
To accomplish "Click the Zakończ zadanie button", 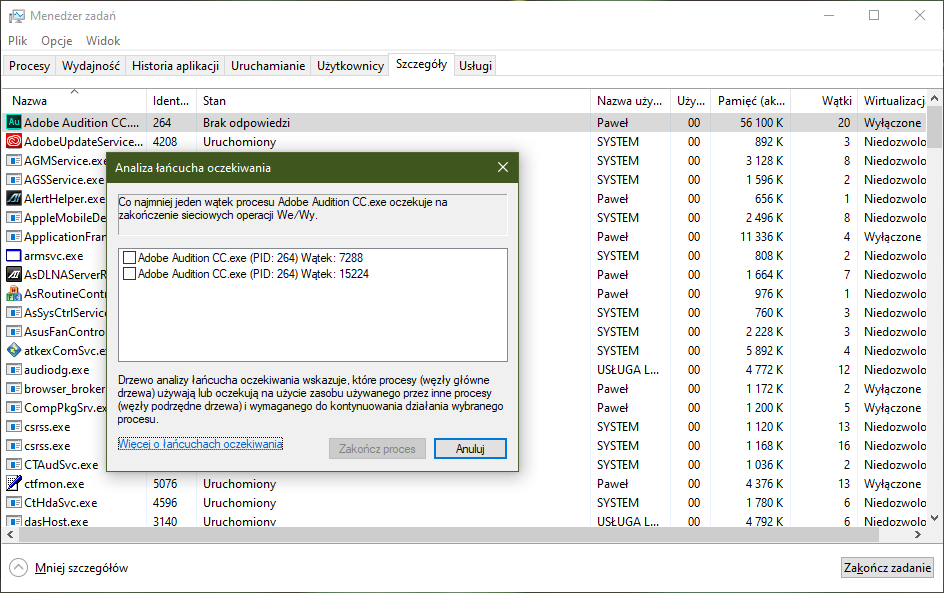I will click(887, 568).
